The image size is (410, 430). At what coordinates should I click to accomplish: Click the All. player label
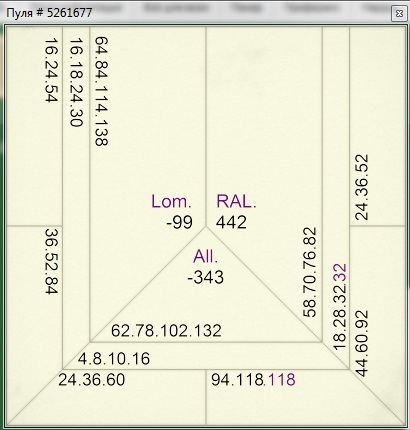(205, 257)
